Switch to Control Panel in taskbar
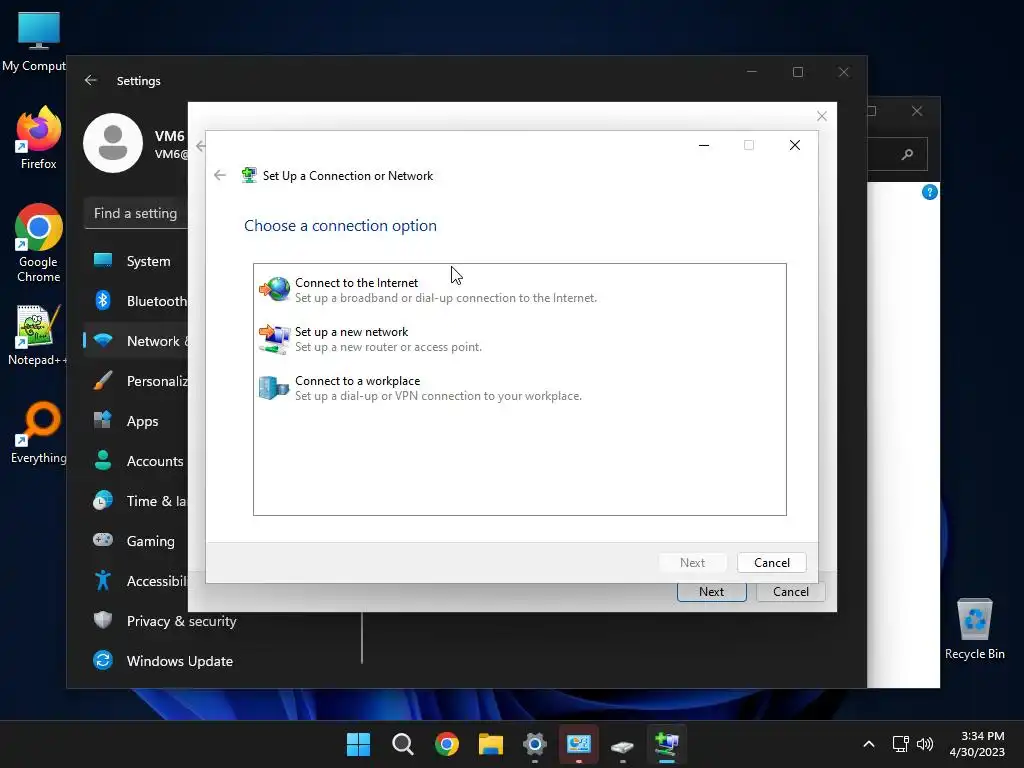 coord(579,744)
